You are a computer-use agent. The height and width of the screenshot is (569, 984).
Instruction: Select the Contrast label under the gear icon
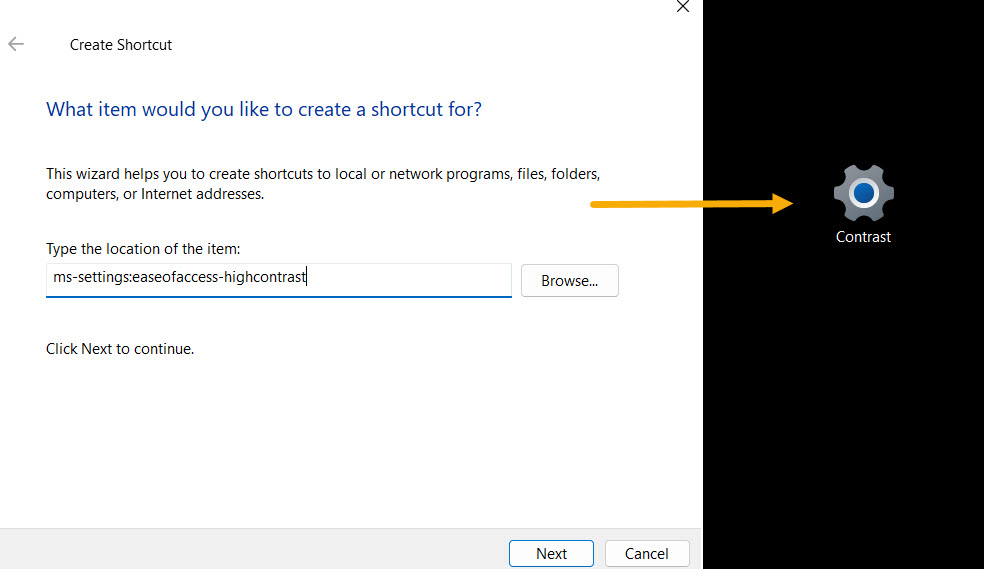[863, 237]
